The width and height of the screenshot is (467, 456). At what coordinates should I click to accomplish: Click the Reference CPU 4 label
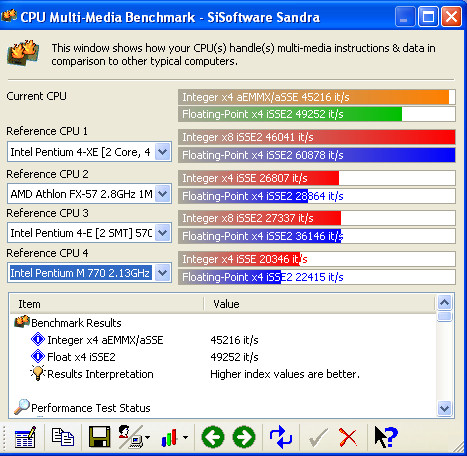click(x=47, y=253)
